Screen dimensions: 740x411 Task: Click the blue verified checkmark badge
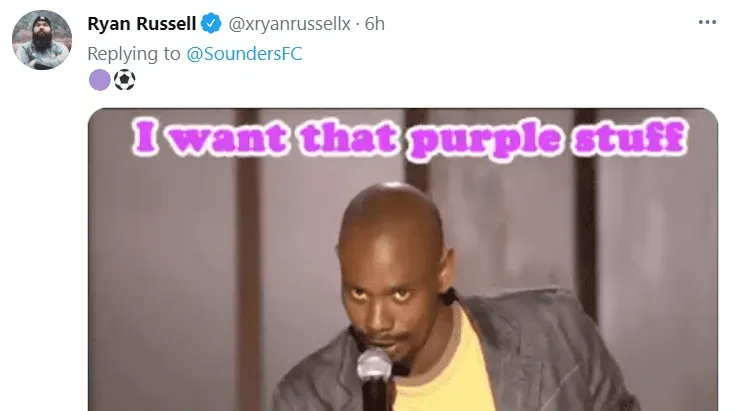211,24
